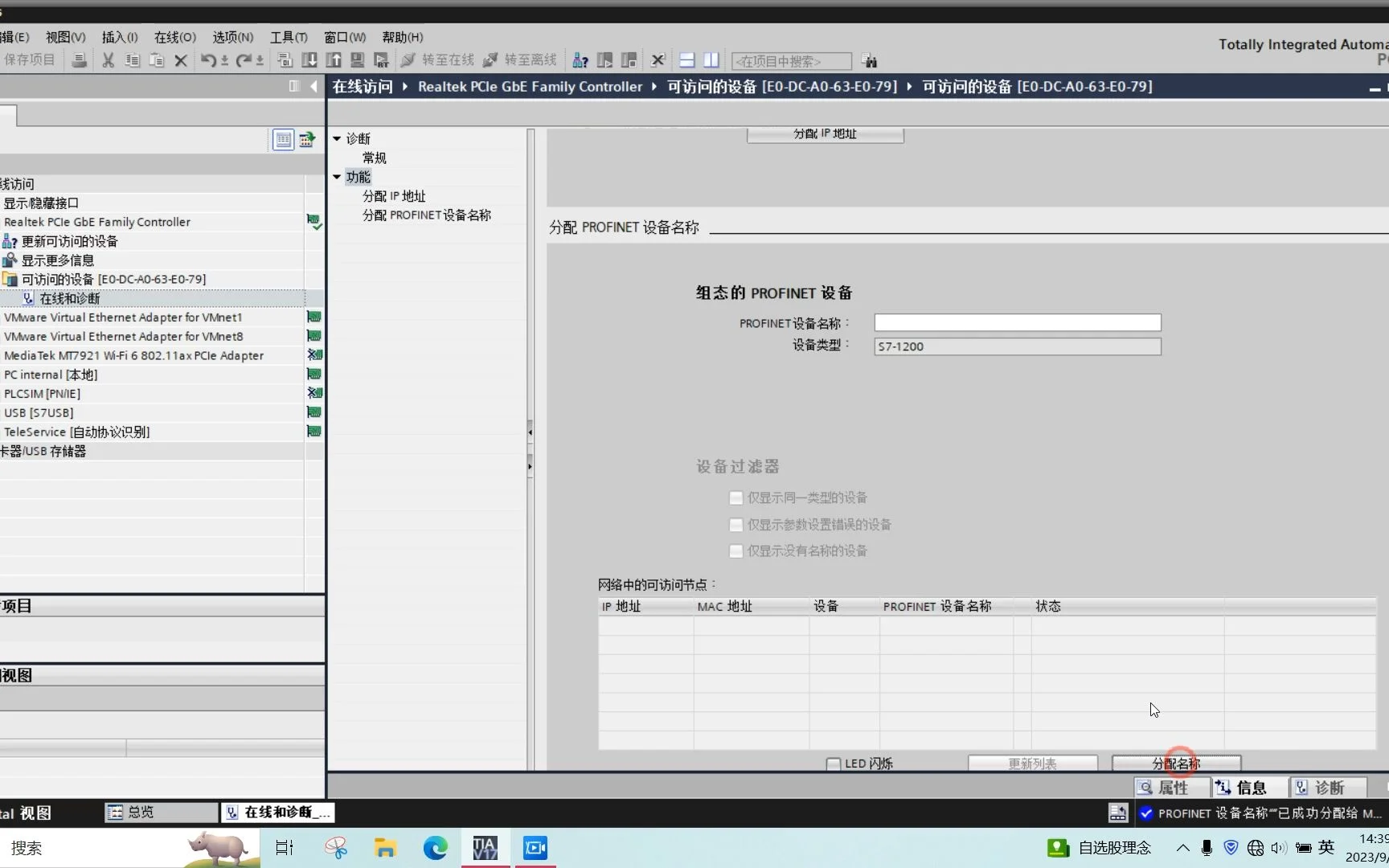Viewport: 1389px width, 868px height.
Task: Collapse the left project tree panel arrow
Action: (x=313, y=86)
